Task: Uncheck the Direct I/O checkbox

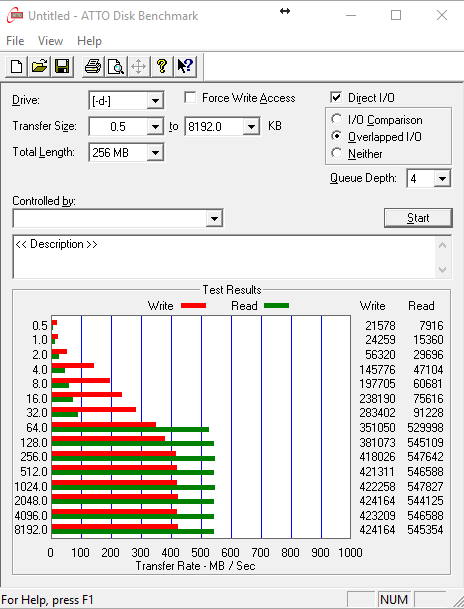Action: click(x=336, y=97)
